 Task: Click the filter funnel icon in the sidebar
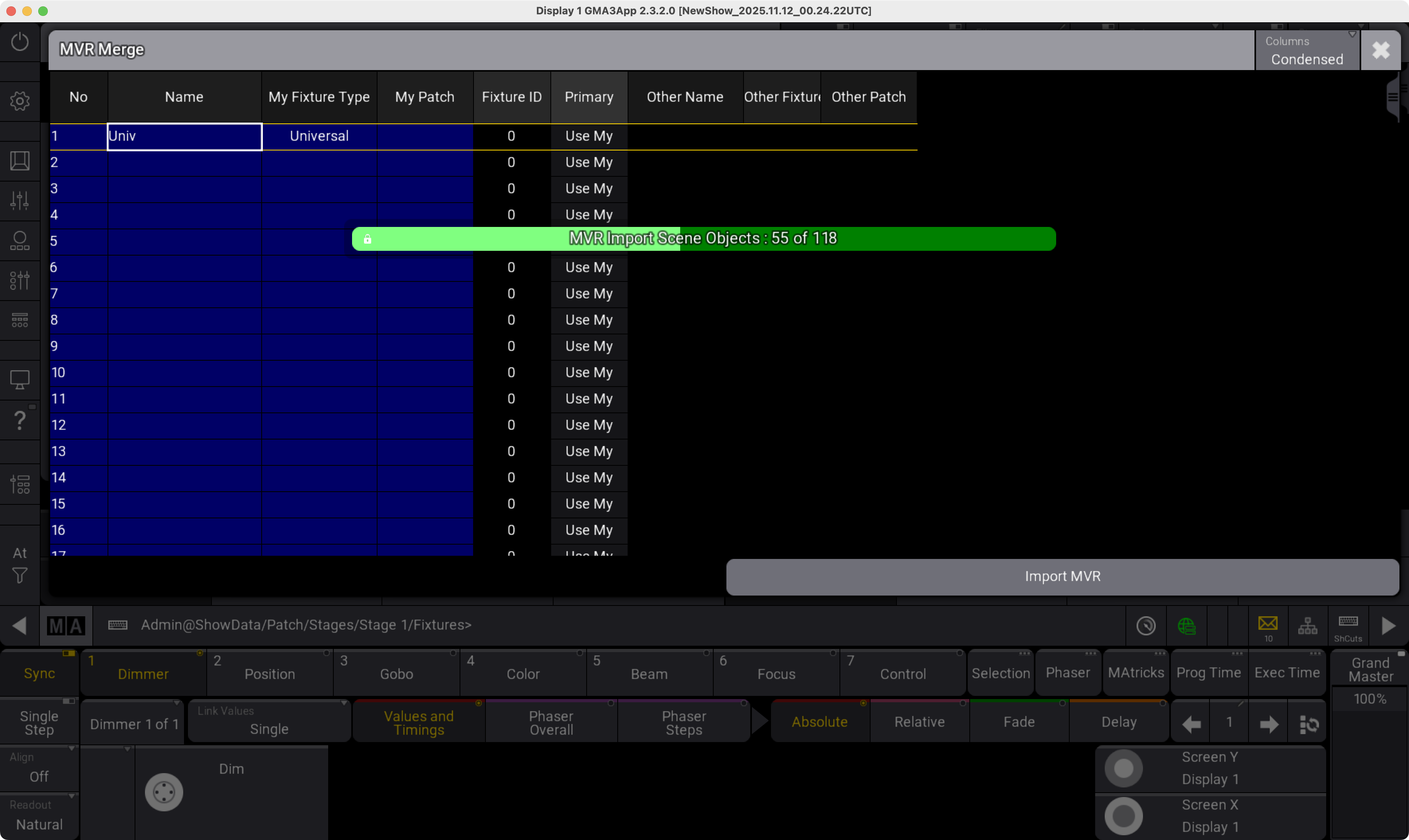pos(20,576)
